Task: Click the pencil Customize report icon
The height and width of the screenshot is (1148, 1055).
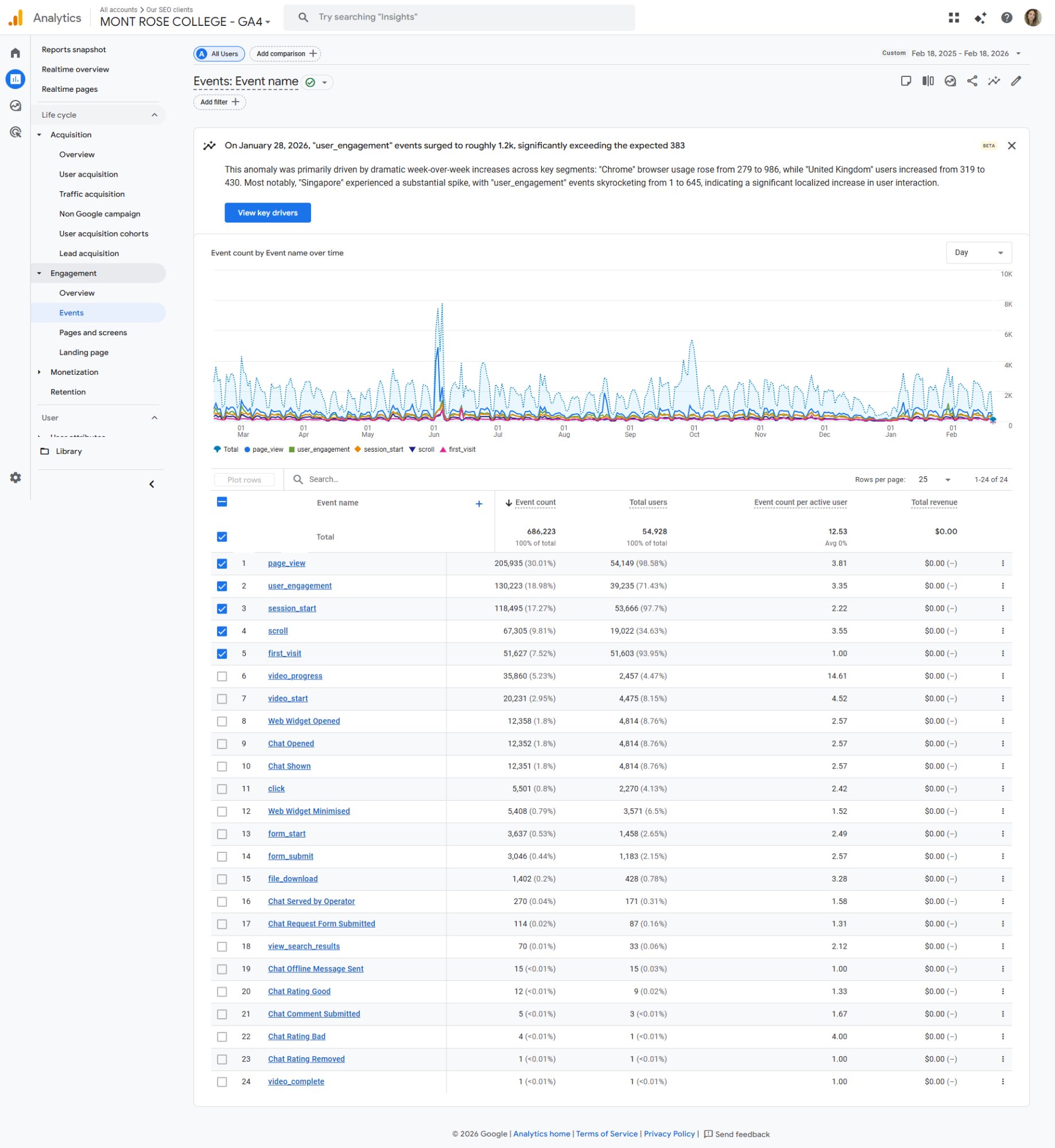Action: [x=1016, y=81]
